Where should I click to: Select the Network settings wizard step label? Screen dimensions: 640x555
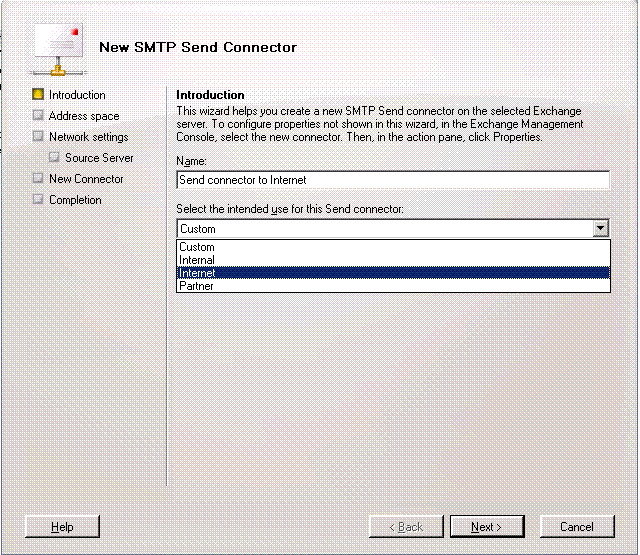coord(89,137)
